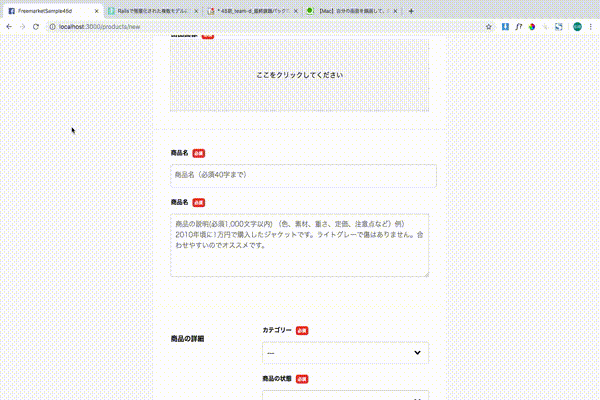Focus the 商品名 input field
Viewport: 600px width, 400px height.
point(303,176)
